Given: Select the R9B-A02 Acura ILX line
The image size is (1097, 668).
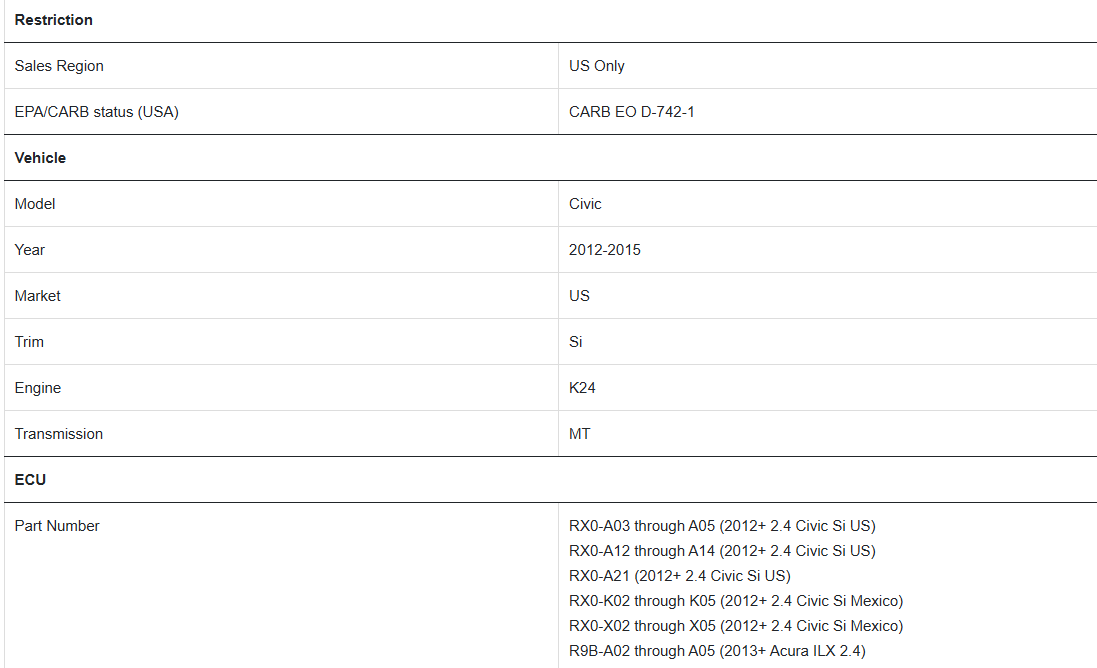Looking at the screenshot, I should coord(717,651).
